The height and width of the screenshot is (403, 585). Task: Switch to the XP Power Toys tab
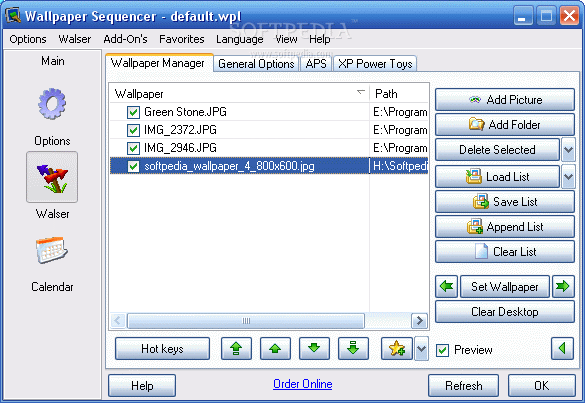(375, 64)
